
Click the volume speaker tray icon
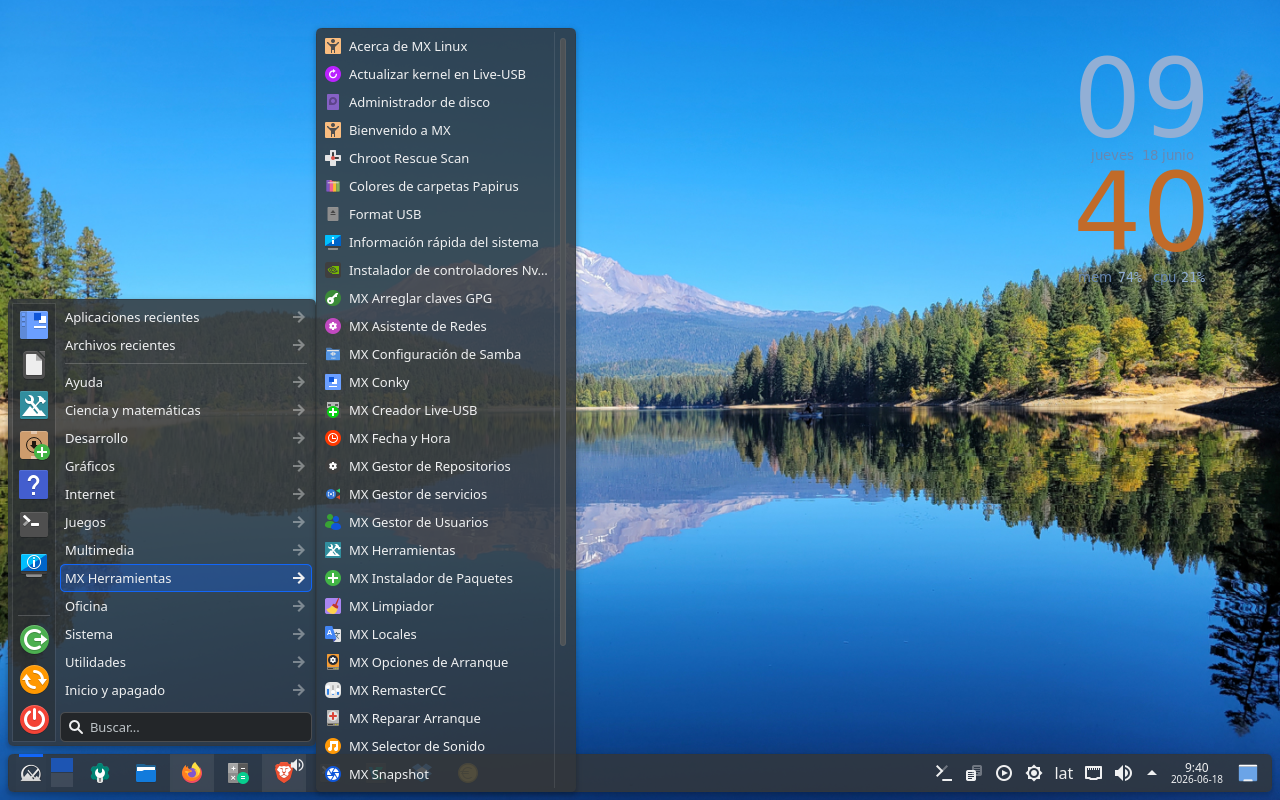(x=1123, y=773)
